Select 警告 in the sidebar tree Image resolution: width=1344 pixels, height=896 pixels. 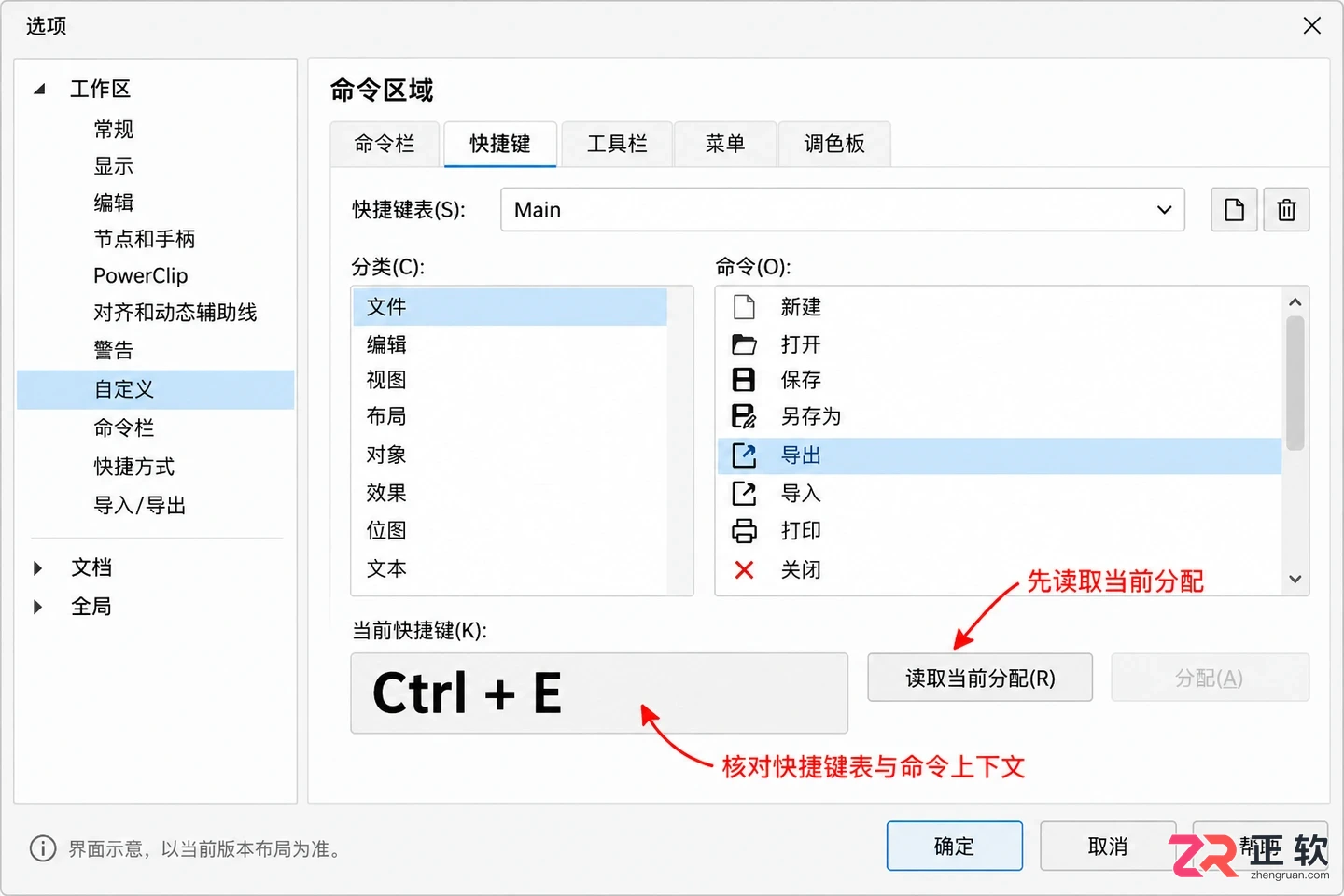click(114, 350)
